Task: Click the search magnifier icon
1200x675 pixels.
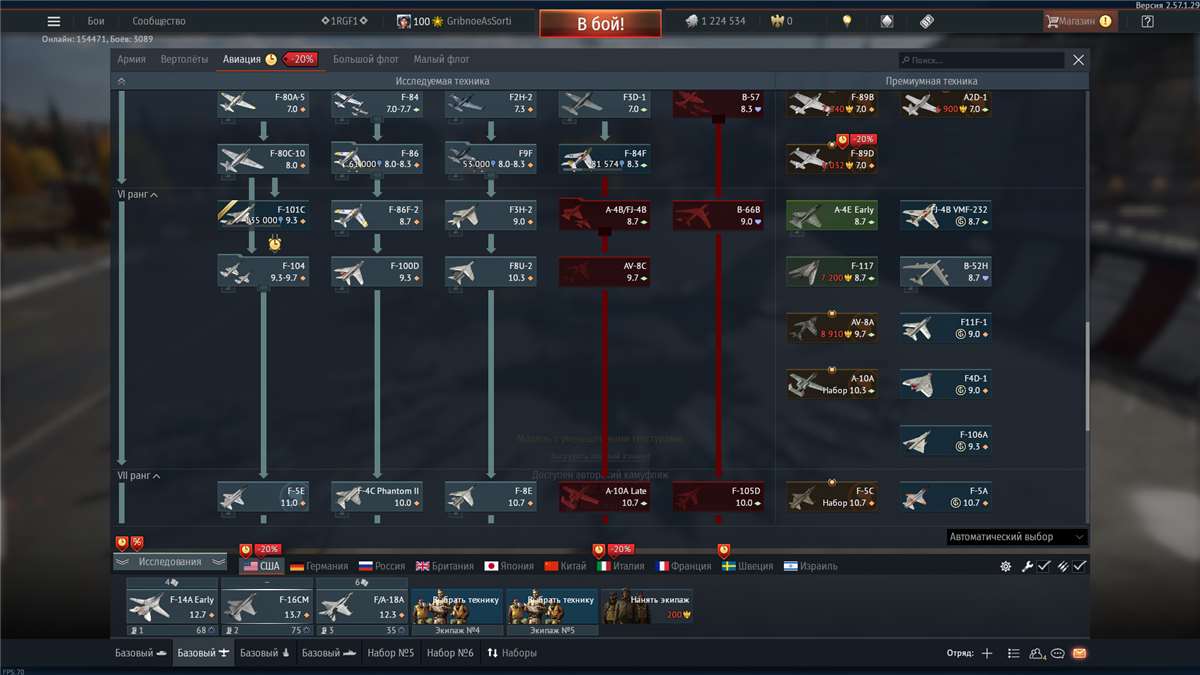Action: coord(905,60)
